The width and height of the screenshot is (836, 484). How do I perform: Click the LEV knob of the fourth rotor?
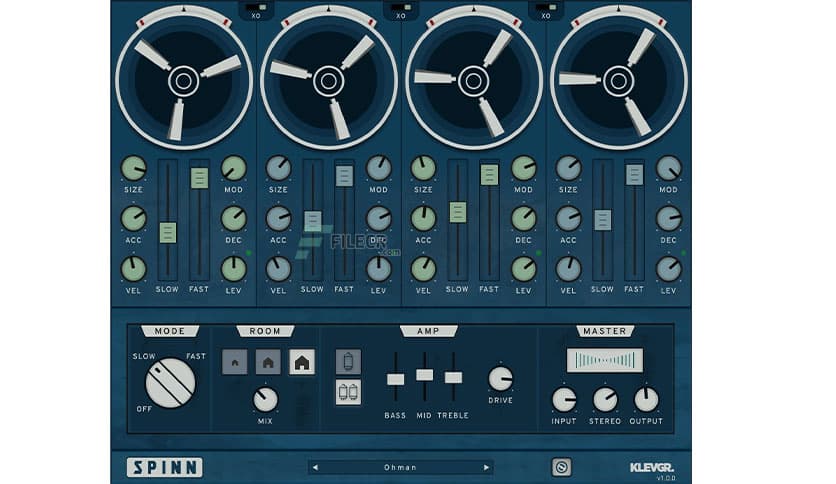(669, 269)
